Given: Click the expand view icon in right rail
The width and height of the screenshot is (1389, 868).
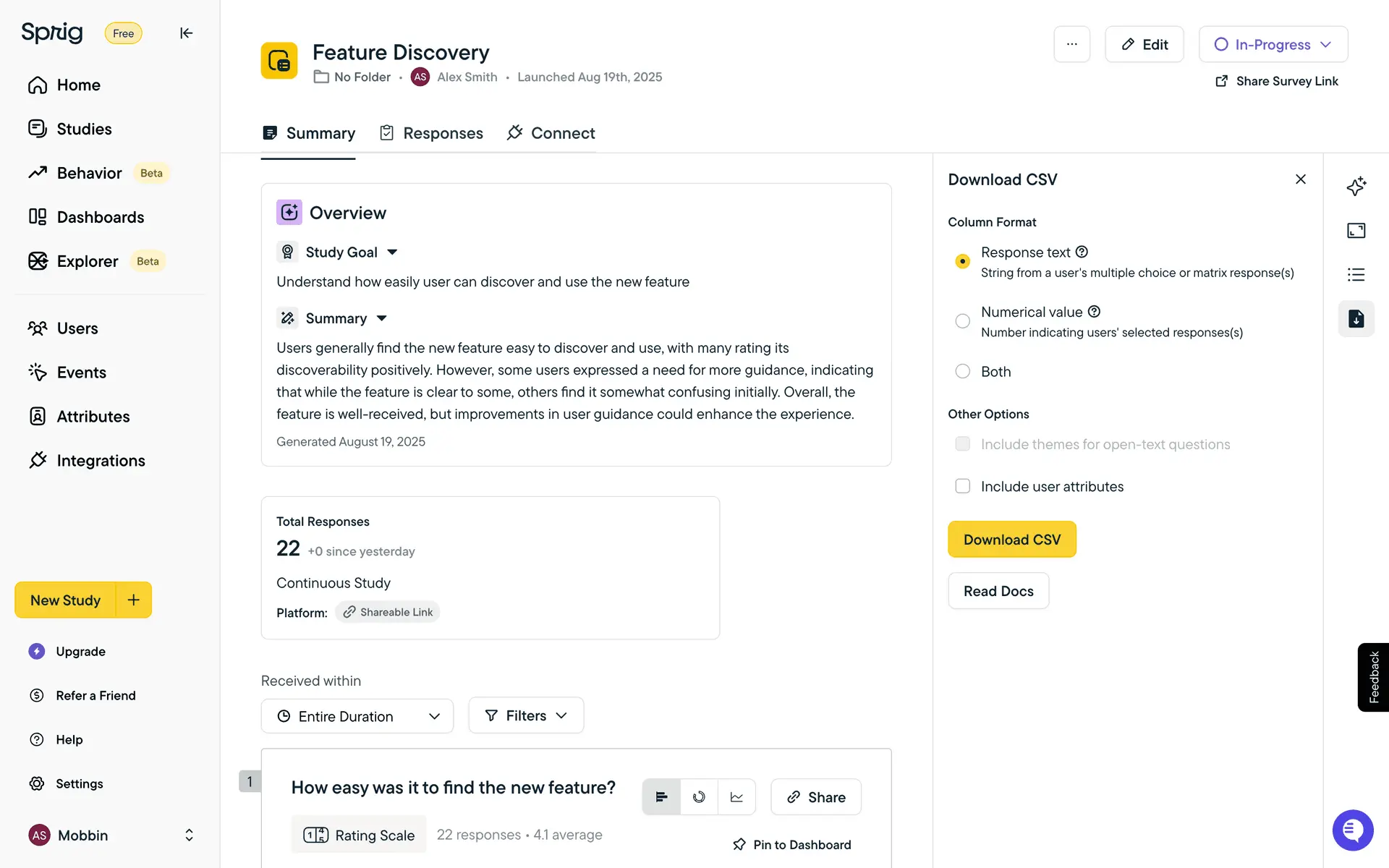Looking at the screenshot, I should pos(1356,231).
